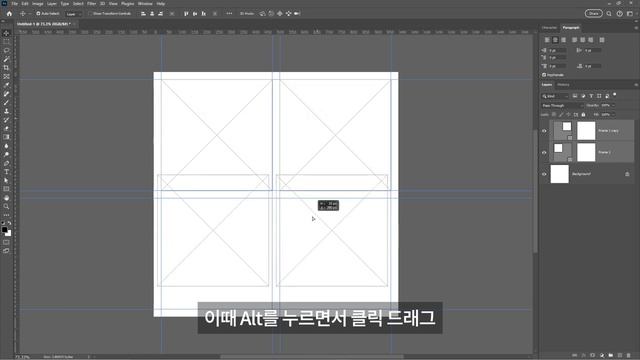
Task: Open the Change Screen Mode tool button
Action: point(6,251)
